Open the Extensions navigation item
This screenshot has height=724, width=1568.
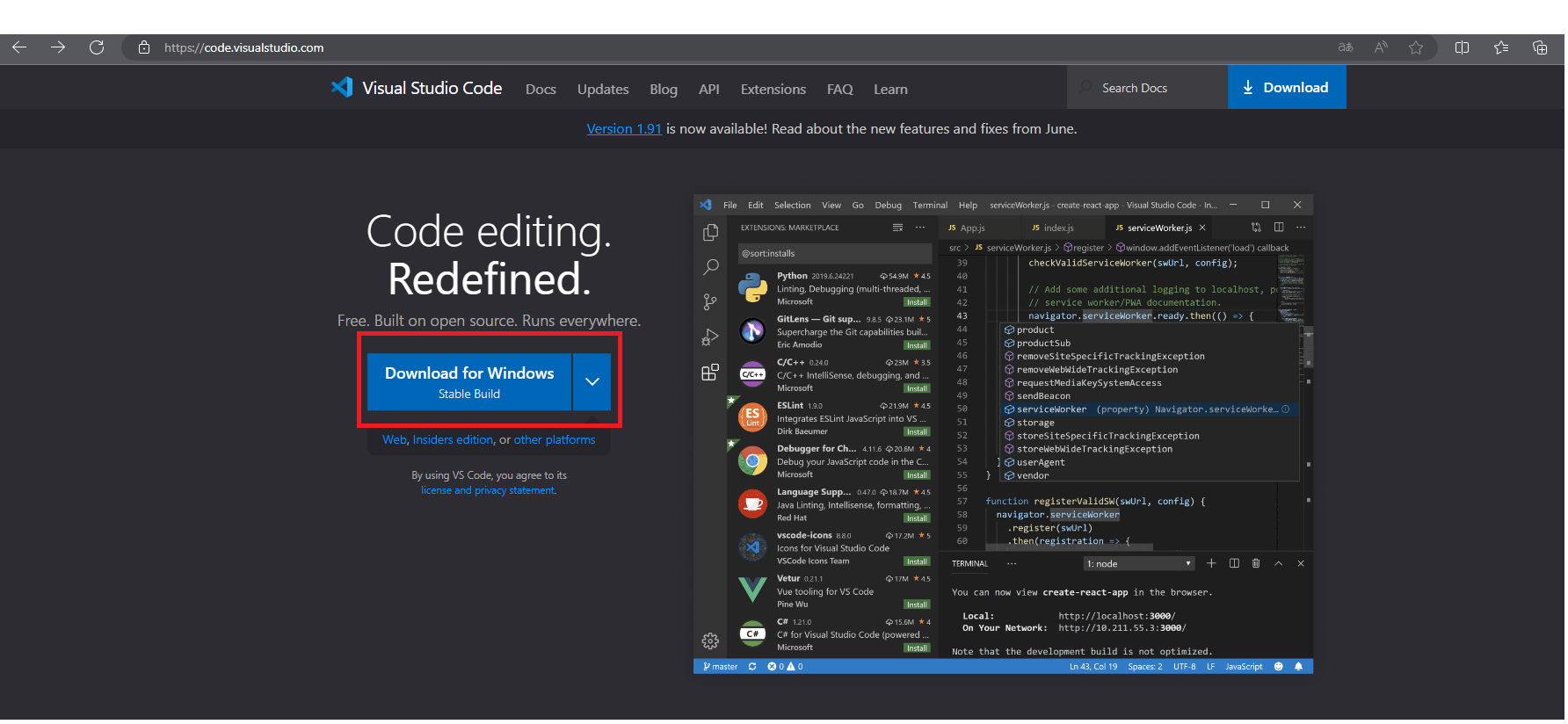tap(773, 90)
